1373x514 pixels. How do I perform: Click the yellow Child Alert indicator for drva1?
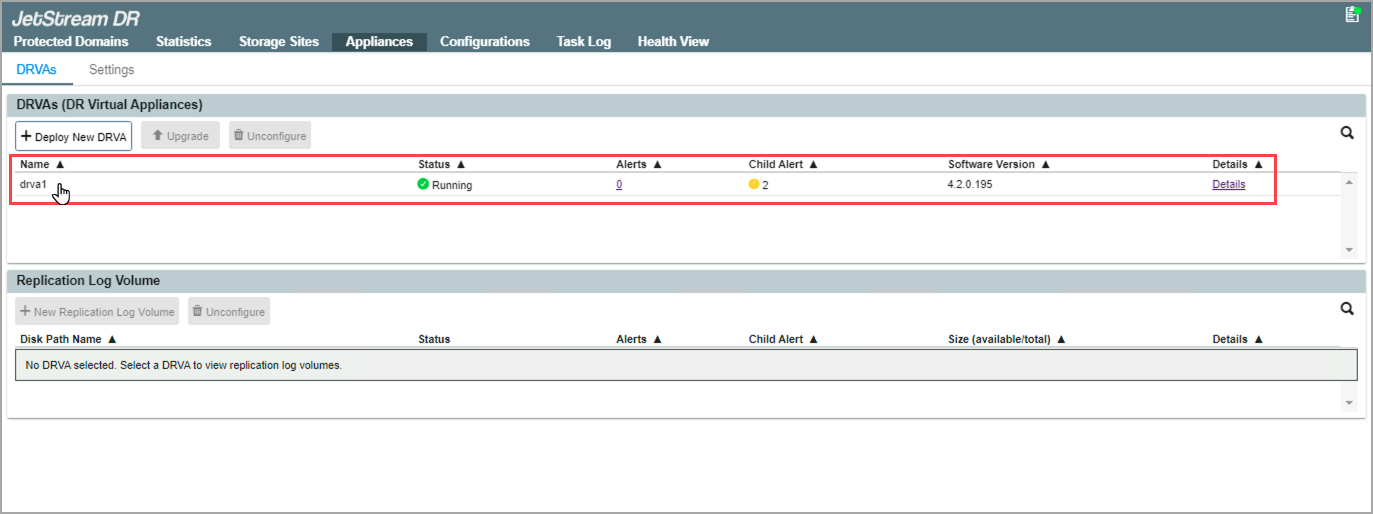click(x=754, y=184)
